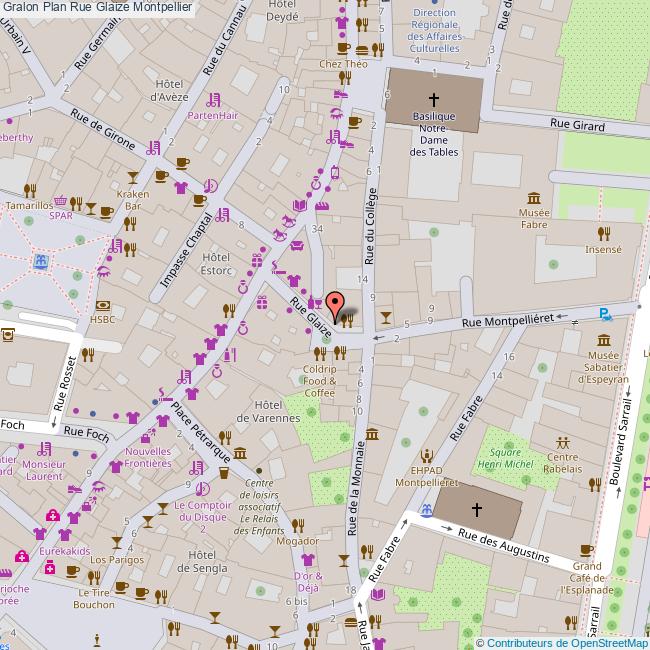650x650 pixels.
Task: Click the blue fountain icon near Rue des Augustins
Action: pos(427,510)
